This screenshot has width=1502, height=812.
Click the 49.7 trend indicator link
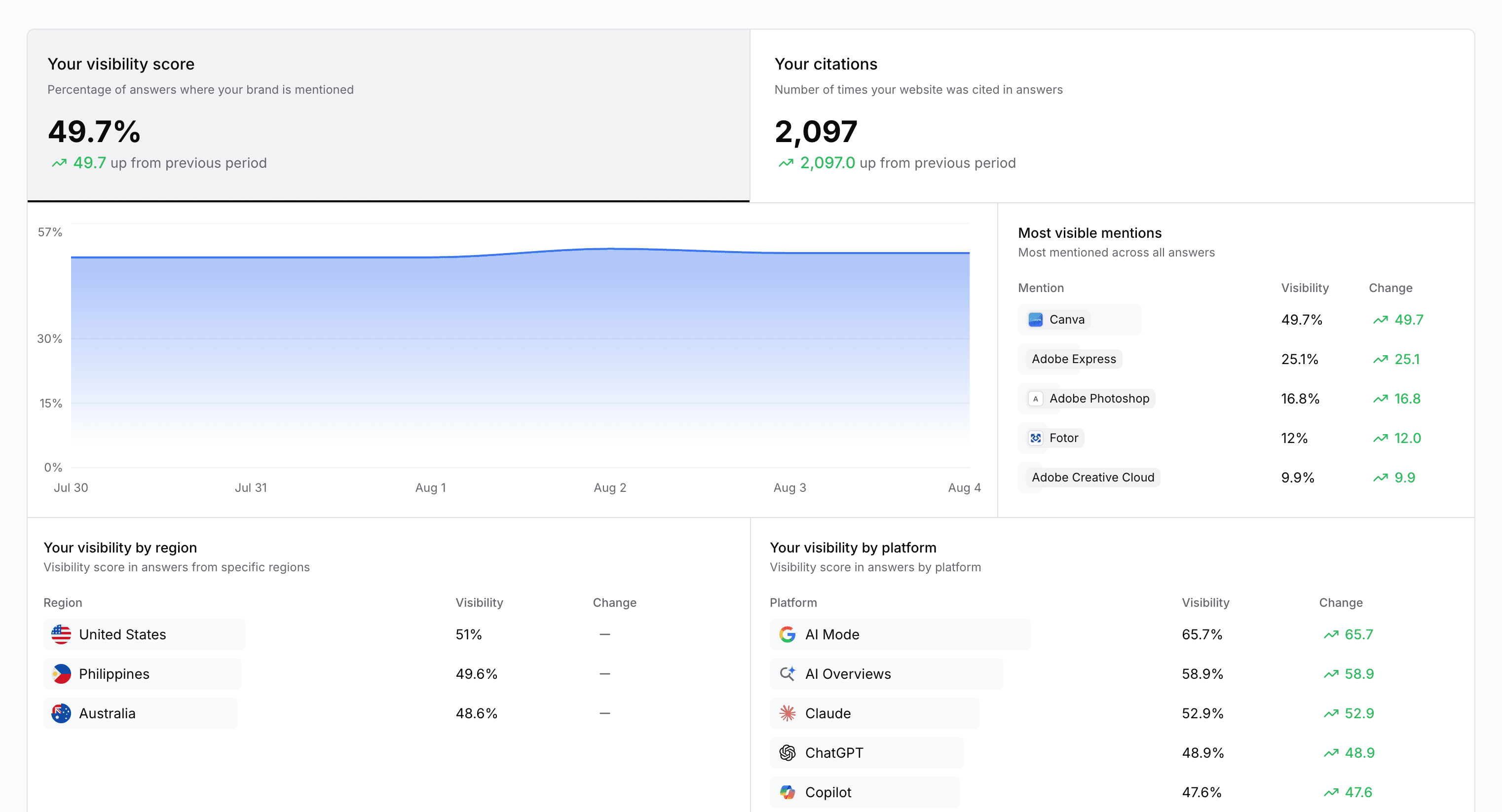pyautogui.click(x=89, y=163)
